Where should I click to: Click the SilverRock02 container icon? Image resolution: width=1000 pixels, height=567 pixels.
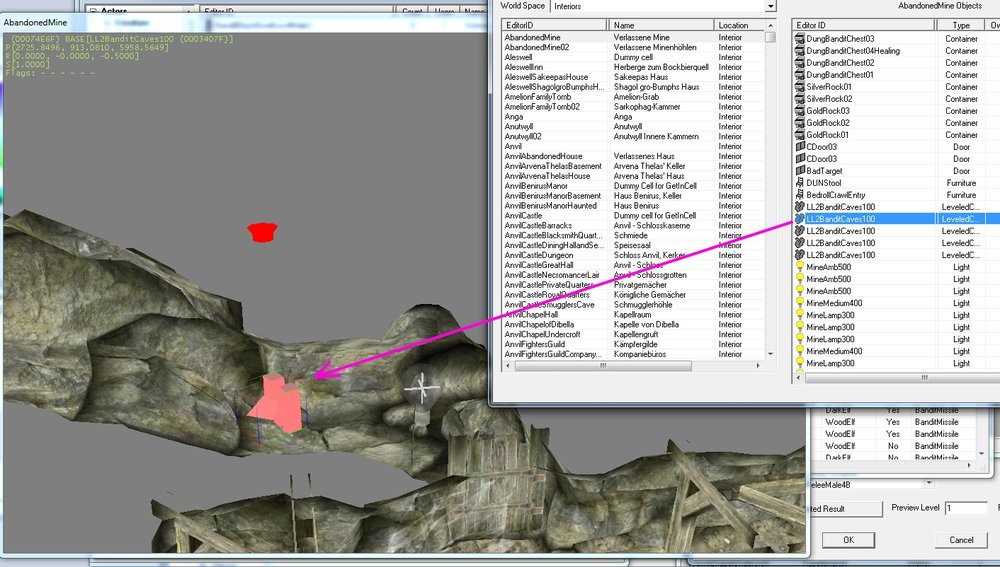pyautogui.click(x=800, y=99)
